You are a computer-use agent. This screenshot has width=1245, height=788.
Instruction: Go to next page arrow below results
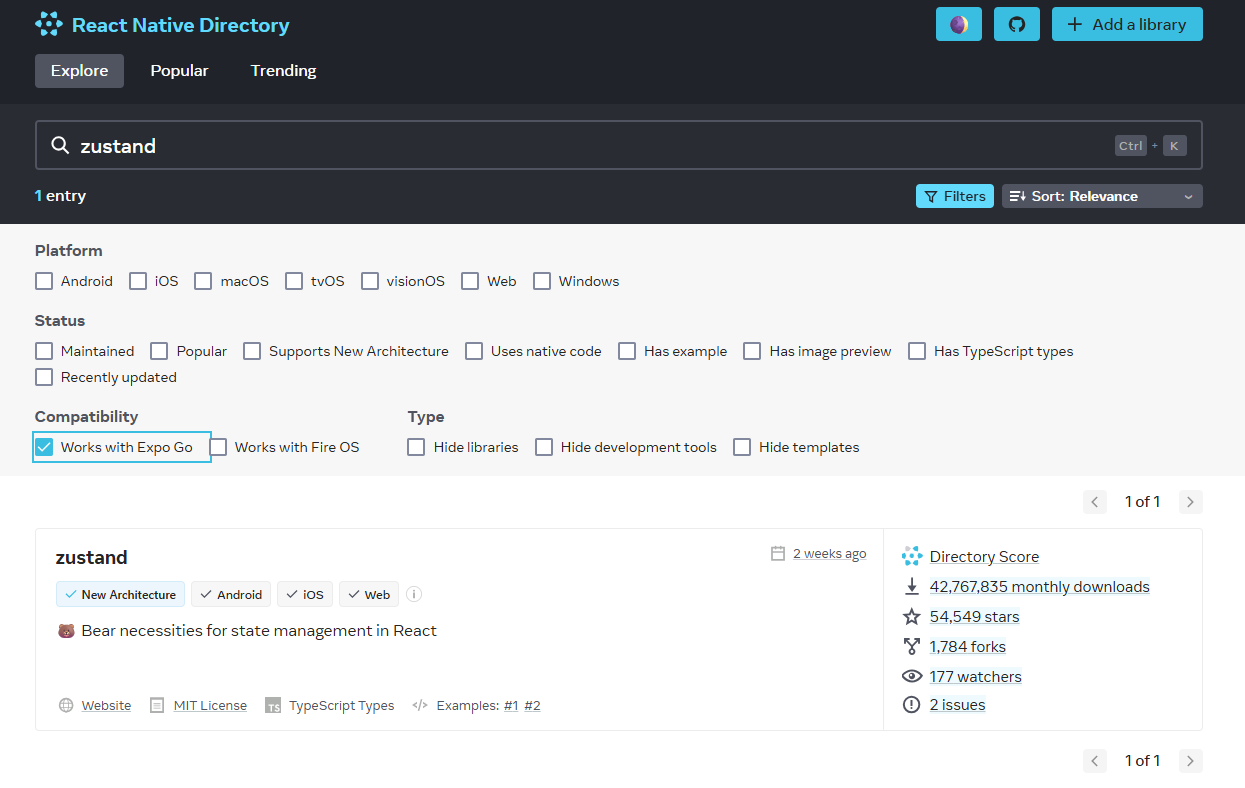tap(1190, 761)
